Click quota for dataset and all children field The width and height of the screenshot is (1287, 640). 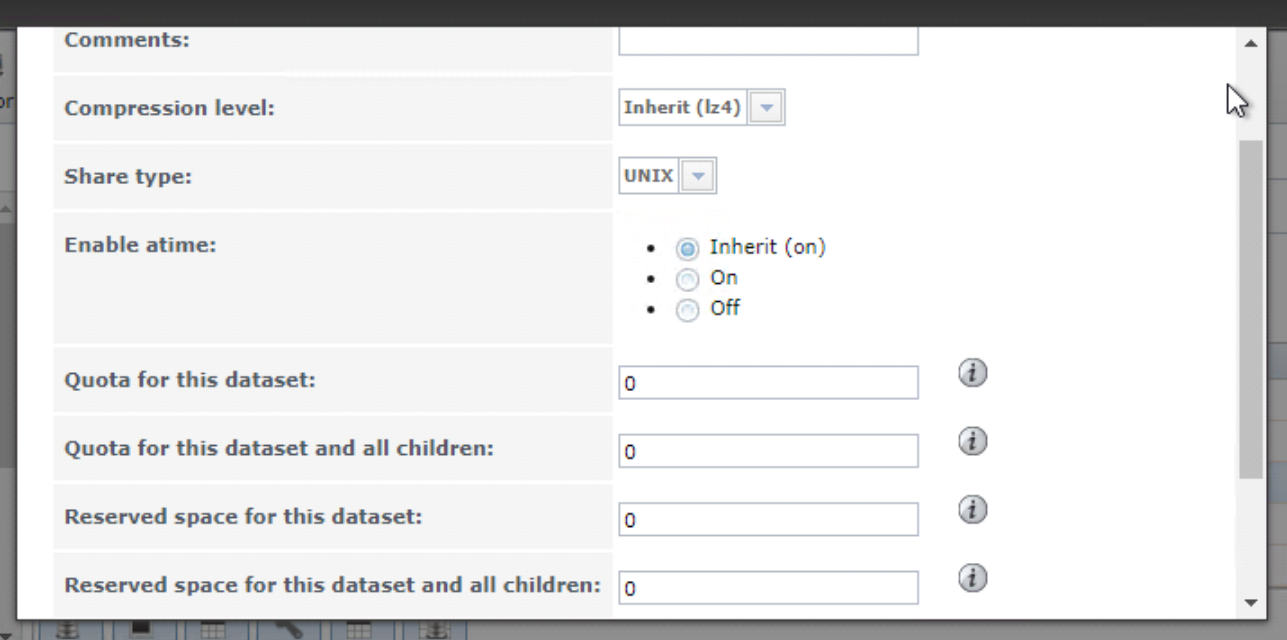click(x=768, y=451)
